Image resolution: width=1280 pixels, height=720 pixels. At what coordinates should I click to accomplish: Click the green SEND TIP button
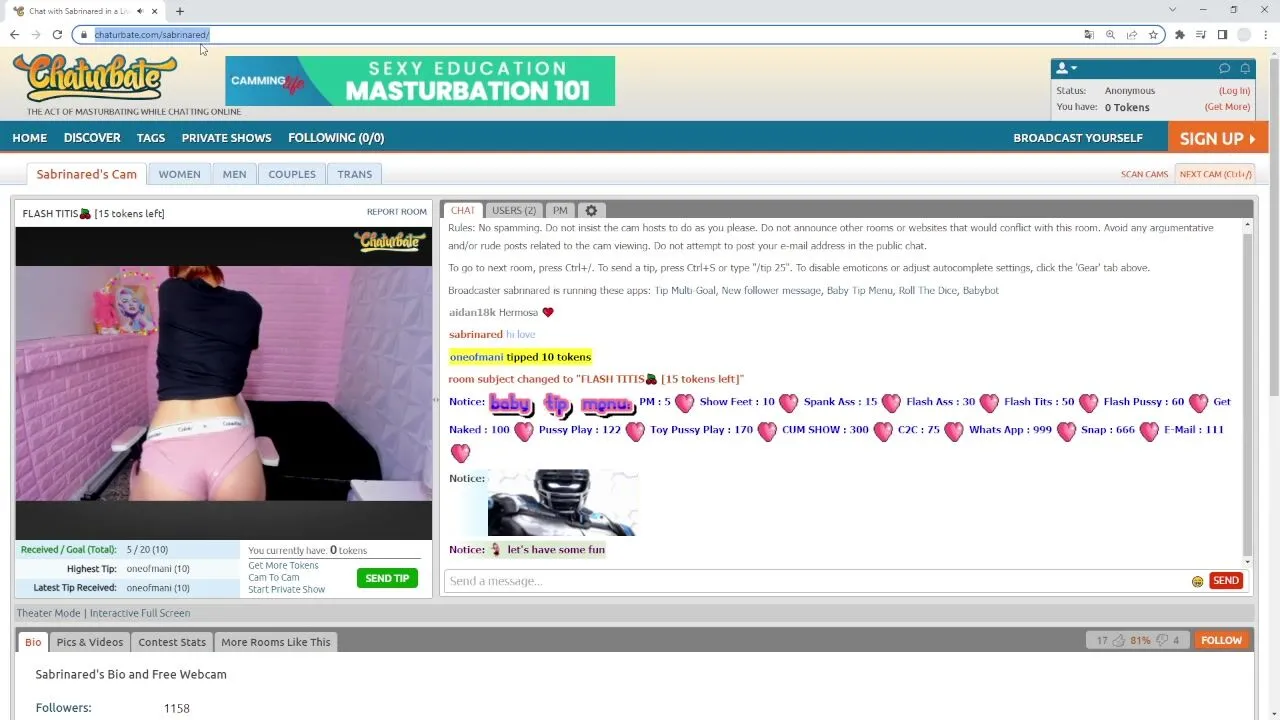click(387, 578)
